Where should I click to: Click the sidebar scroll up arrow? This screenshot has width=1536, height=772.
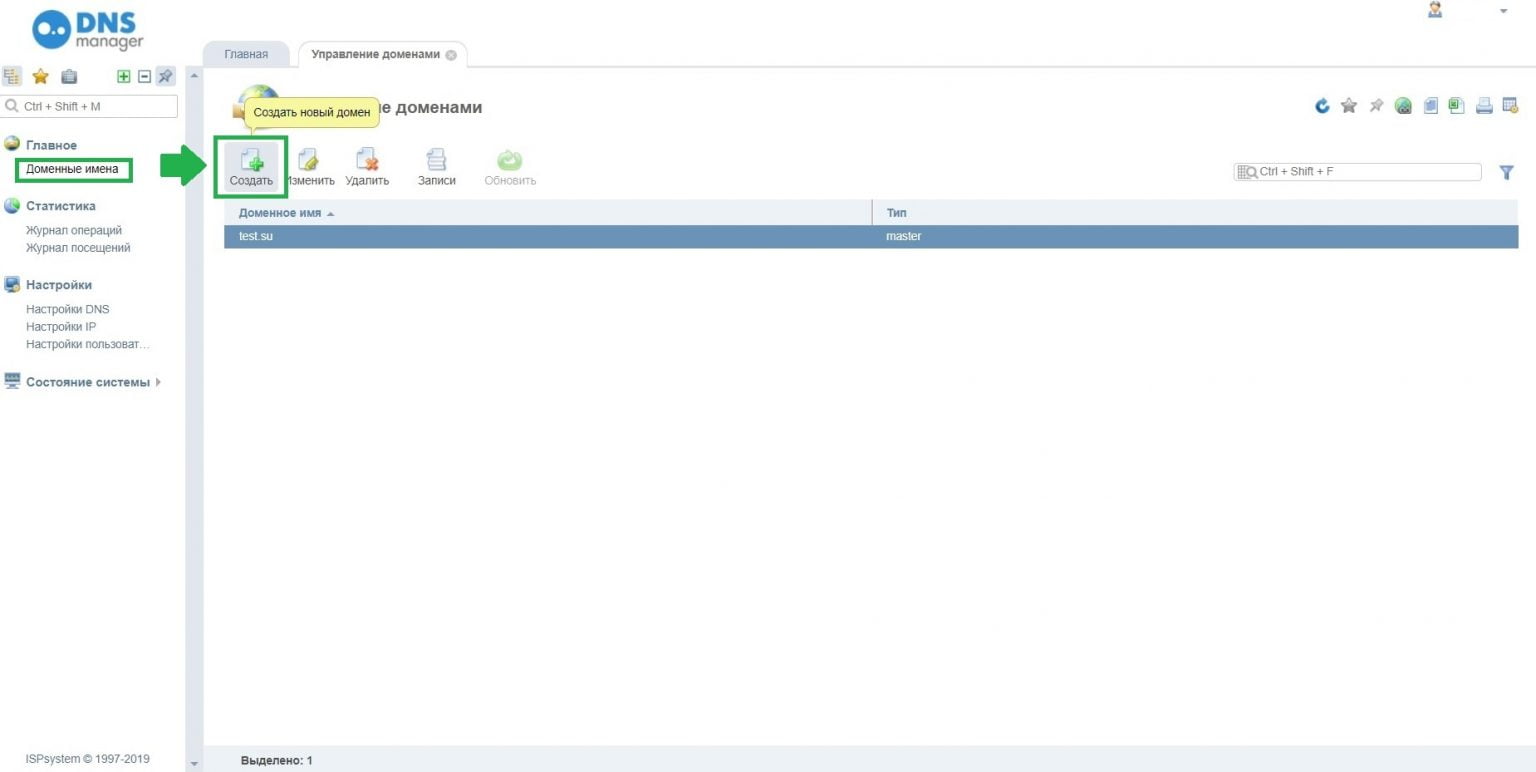(194, 76)
